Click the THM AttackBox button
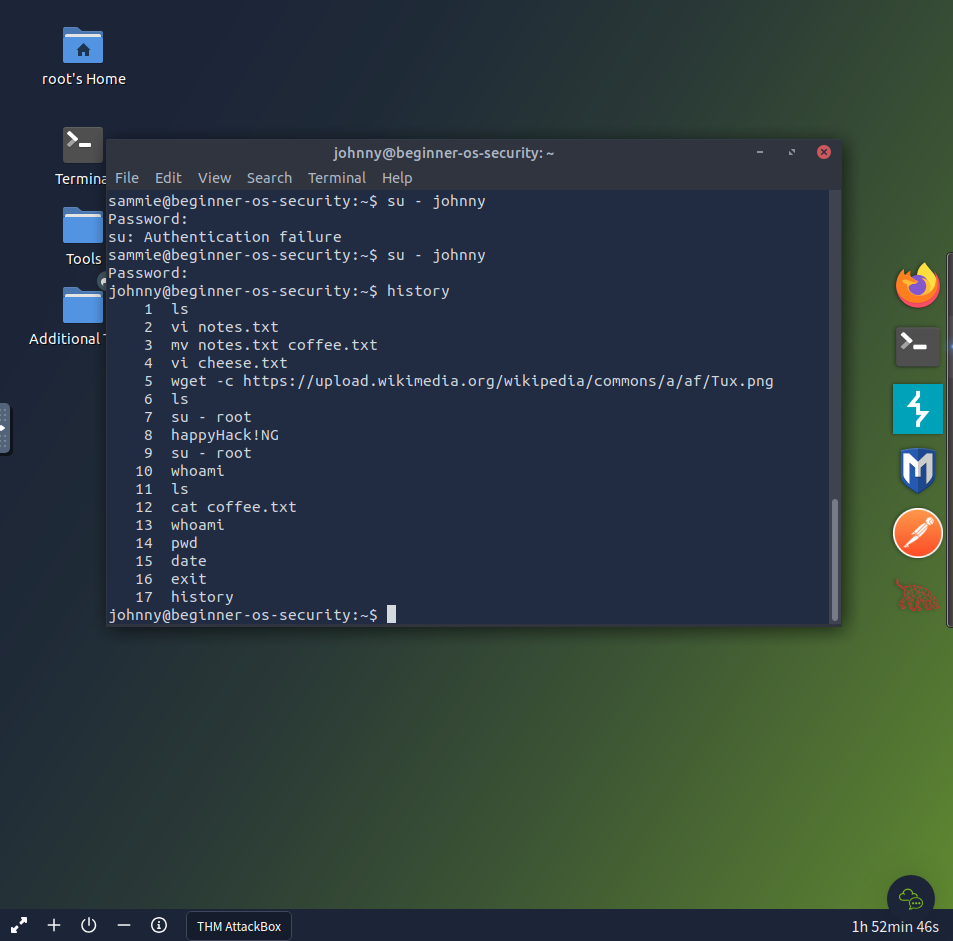This screenshot has width=953, height=941. (x=239, y=926)
